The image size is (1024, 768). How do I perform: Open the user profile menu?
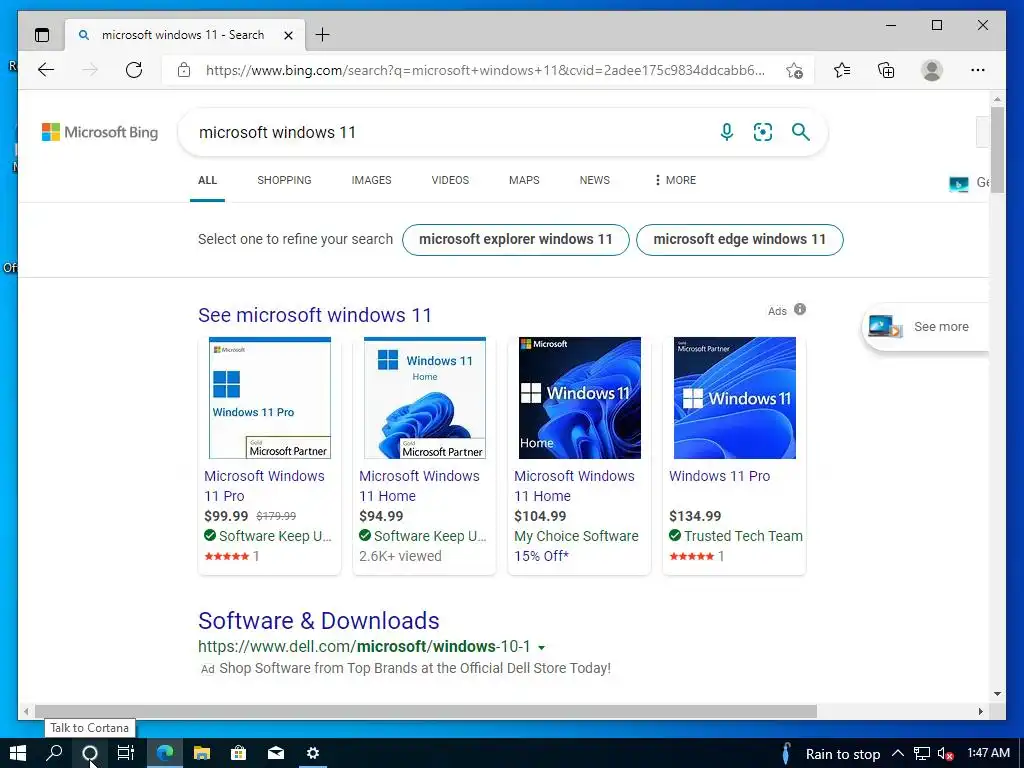(932, 70)
